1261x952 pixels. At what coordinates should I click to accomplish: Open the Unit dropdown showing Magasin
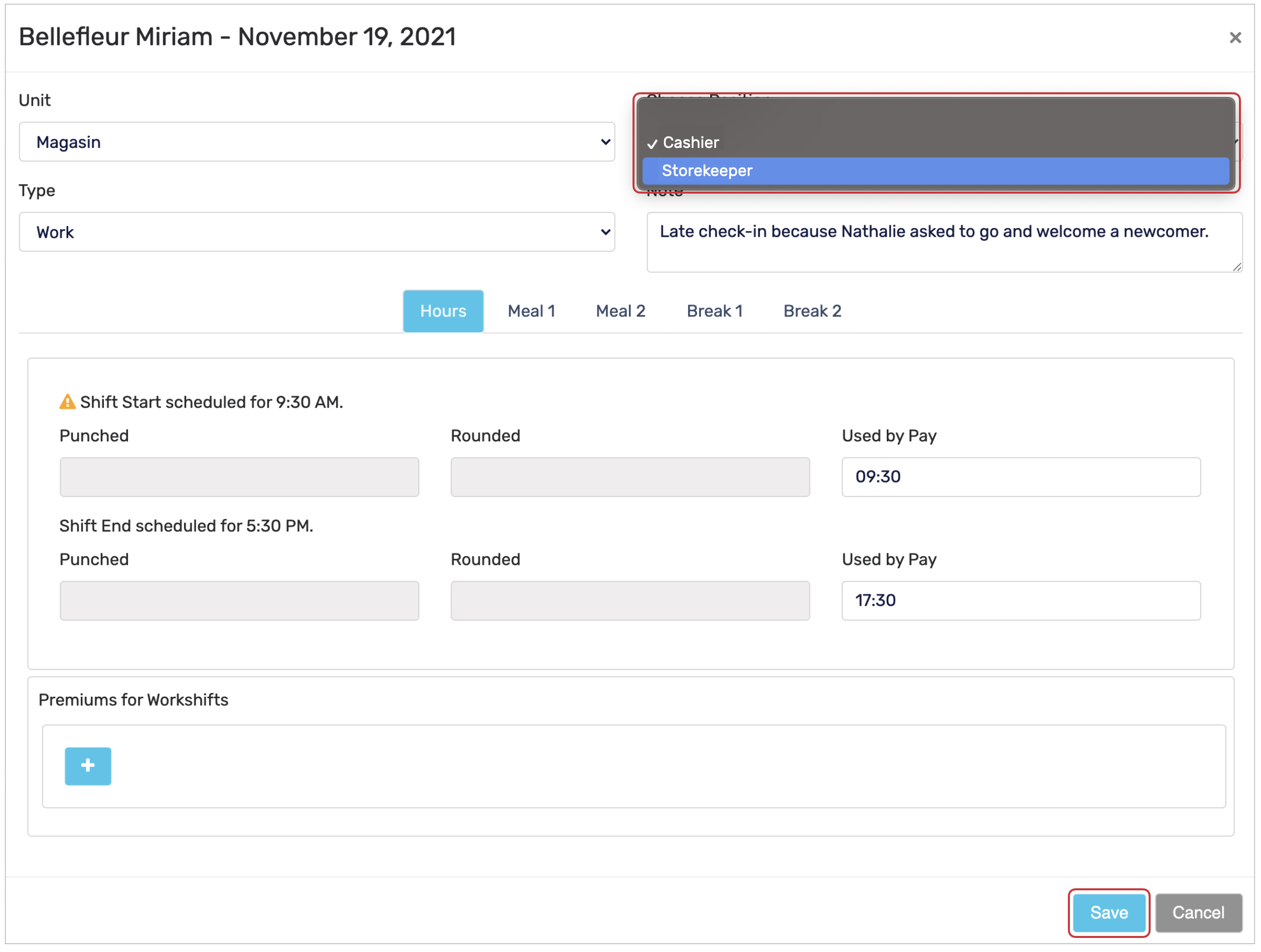point(317,142)
